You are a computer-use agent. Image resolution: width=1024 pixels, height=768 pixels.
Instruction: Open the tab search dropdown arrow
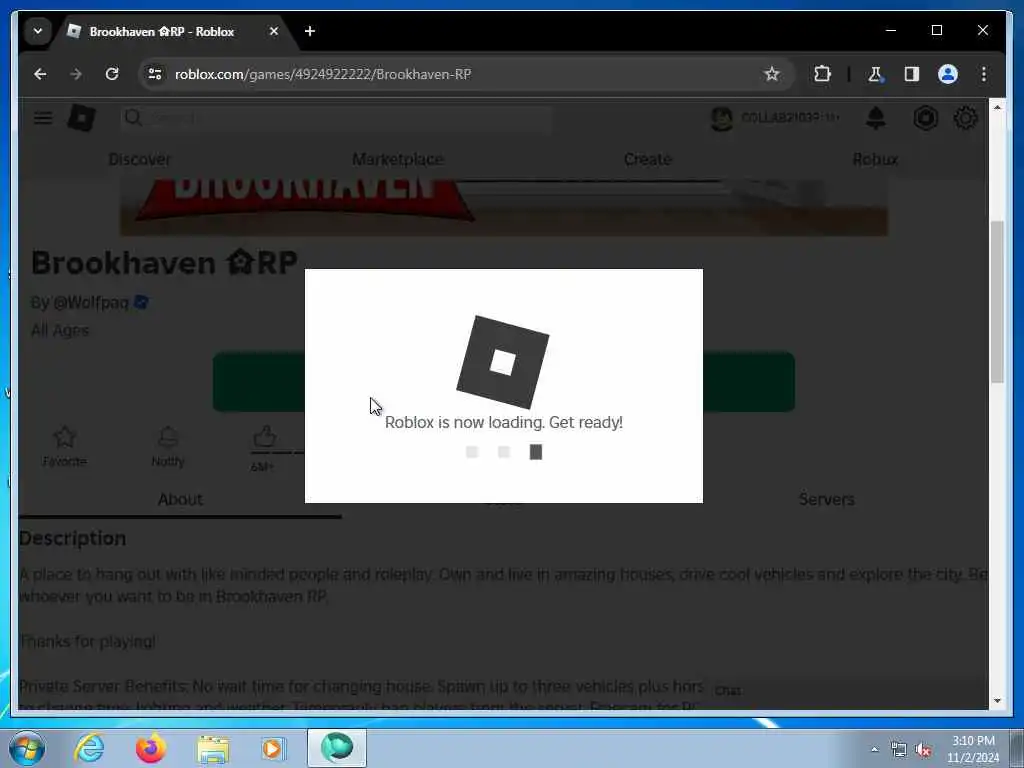click(x=38, y=31)
